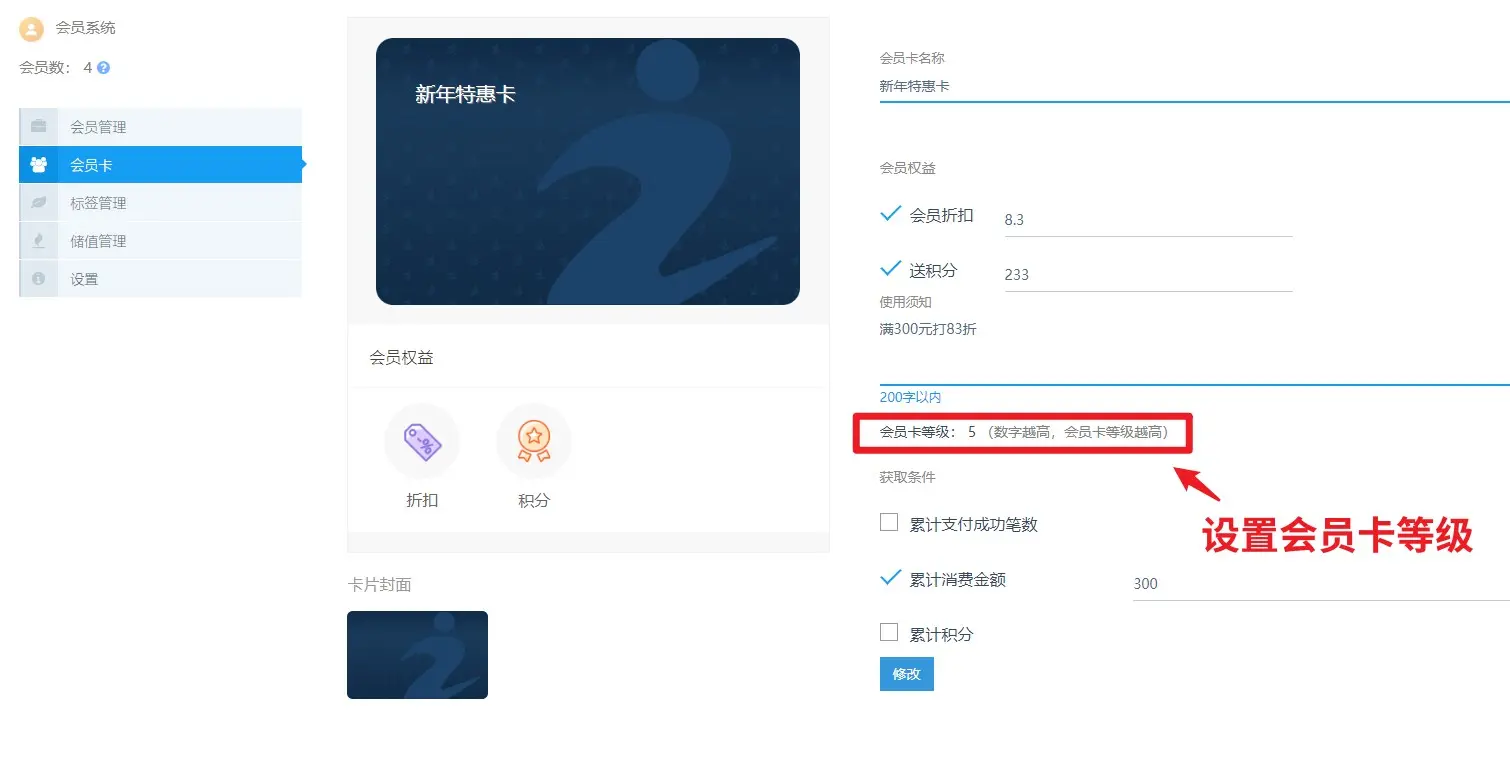Image resolution: width=1510 pixels, height=780 pixels.
Task: Go to the 储值管理 menu item
Action: 98,241
